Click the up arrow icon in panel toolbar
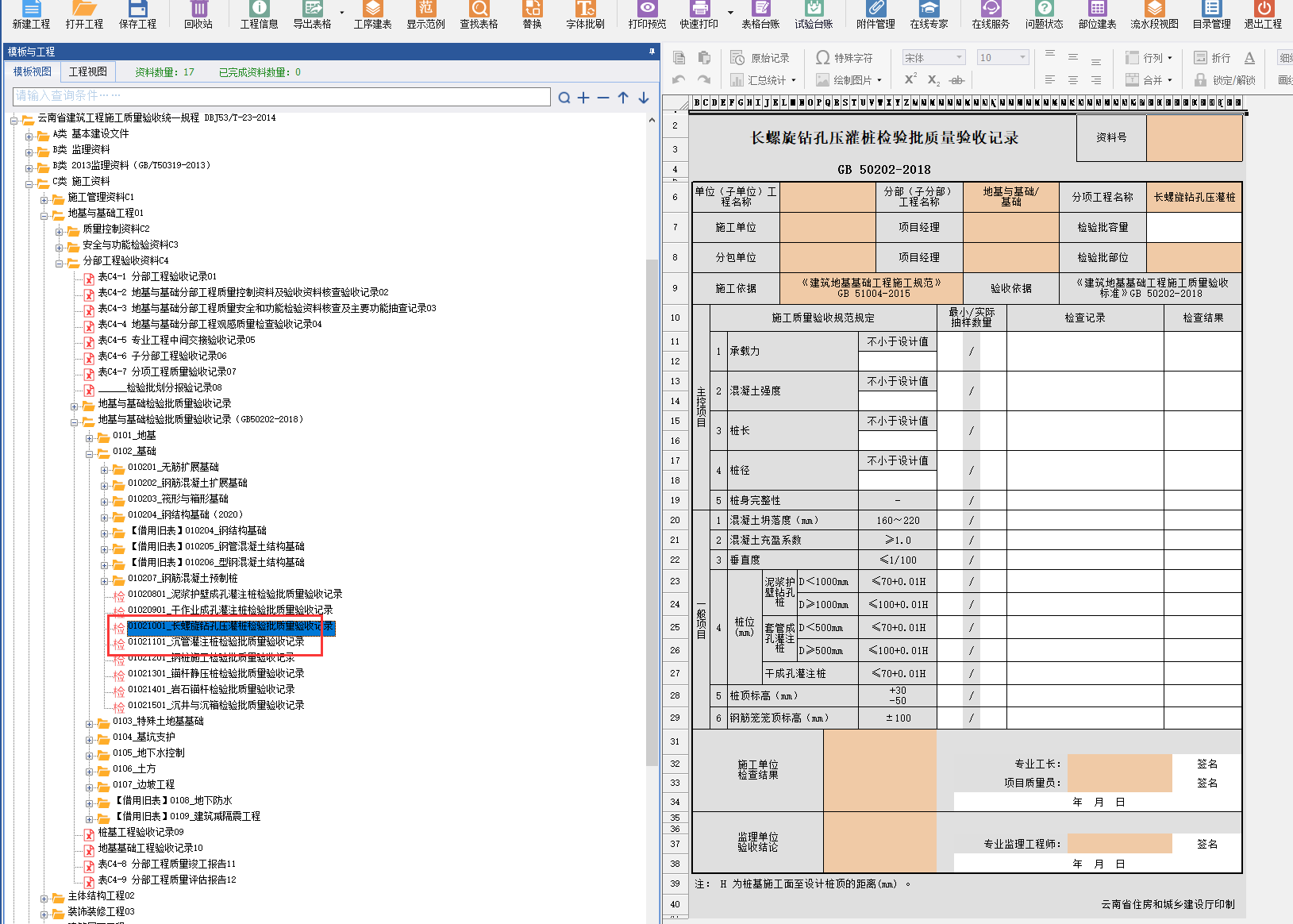The width and height of the screenshot is (1293, 924). (623, 98)
